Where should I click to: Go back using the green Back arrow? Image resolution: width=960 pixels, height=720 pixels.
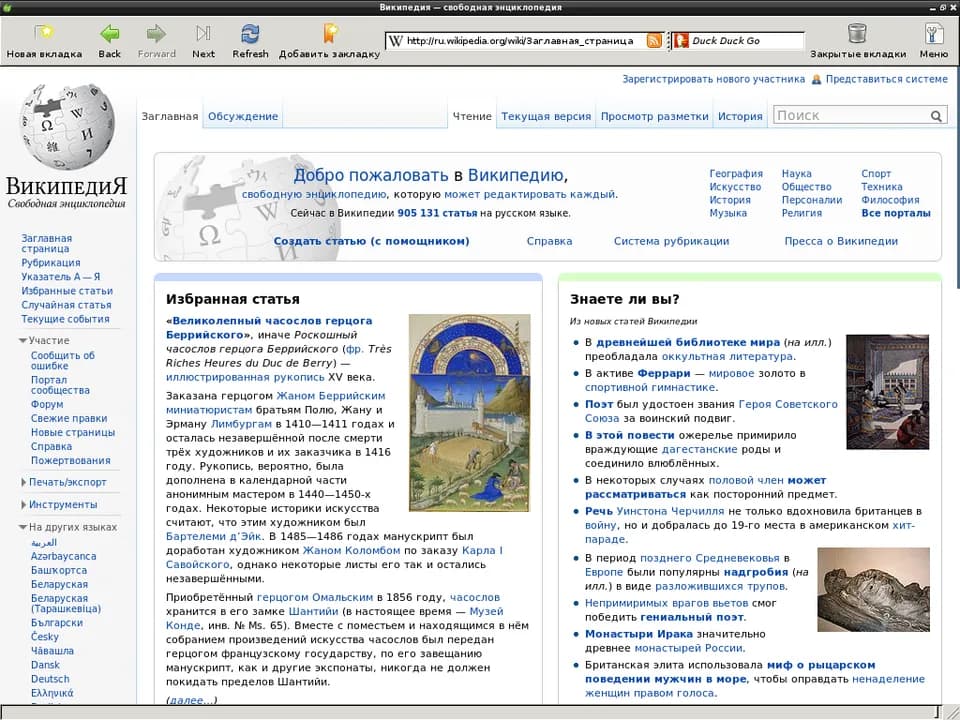[x=110, y=34]
